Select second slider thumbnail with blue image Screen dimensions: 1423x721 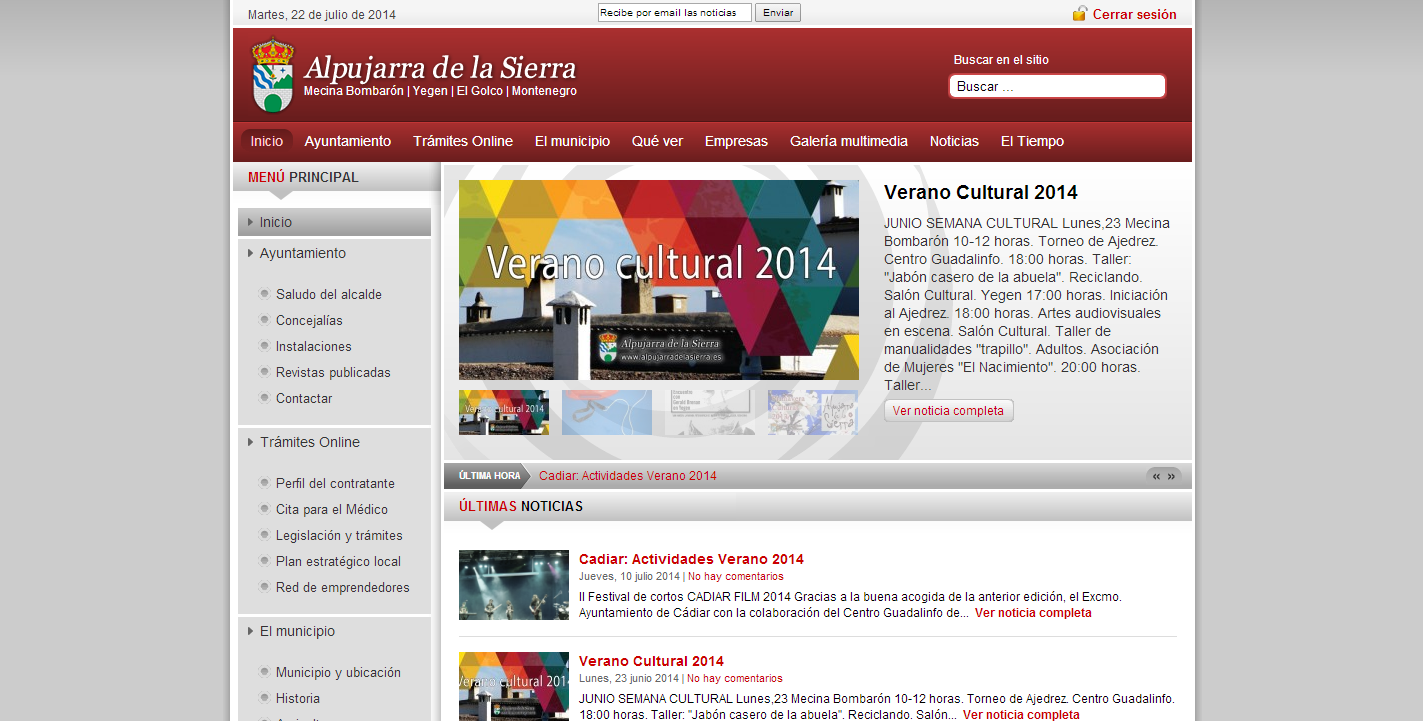coord(607,412)
